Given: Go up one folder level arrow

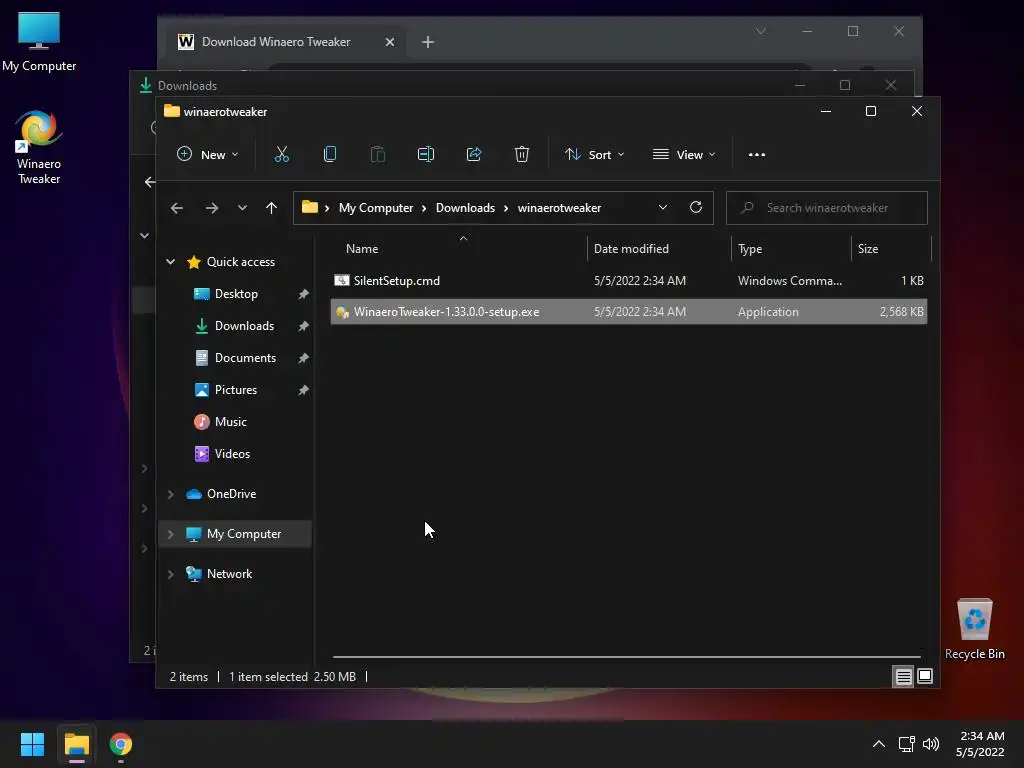Looking at the screenshot, I should (272, 208).
